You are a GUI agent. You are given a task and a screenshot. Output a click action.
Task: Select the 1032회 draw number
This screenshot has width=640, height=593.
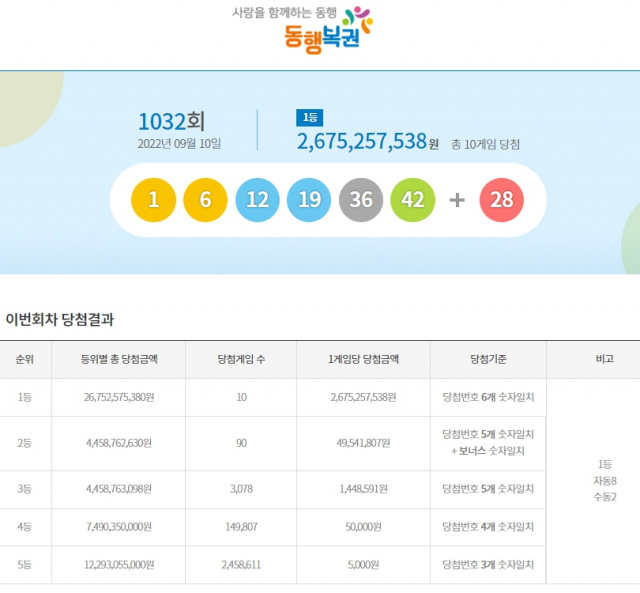171,122
